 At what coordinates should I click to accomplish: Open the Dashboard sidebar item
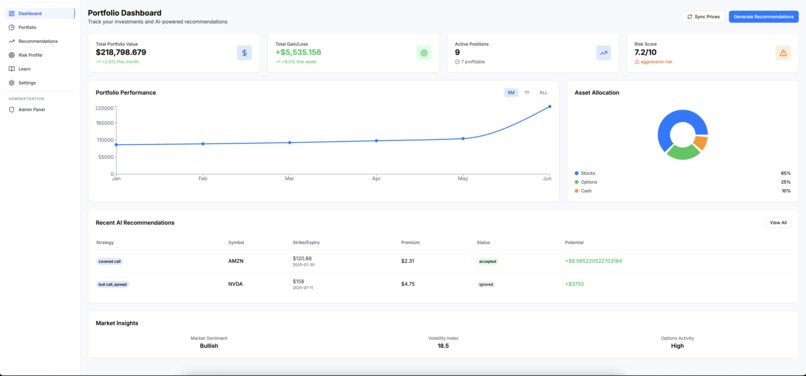[40, 13]
